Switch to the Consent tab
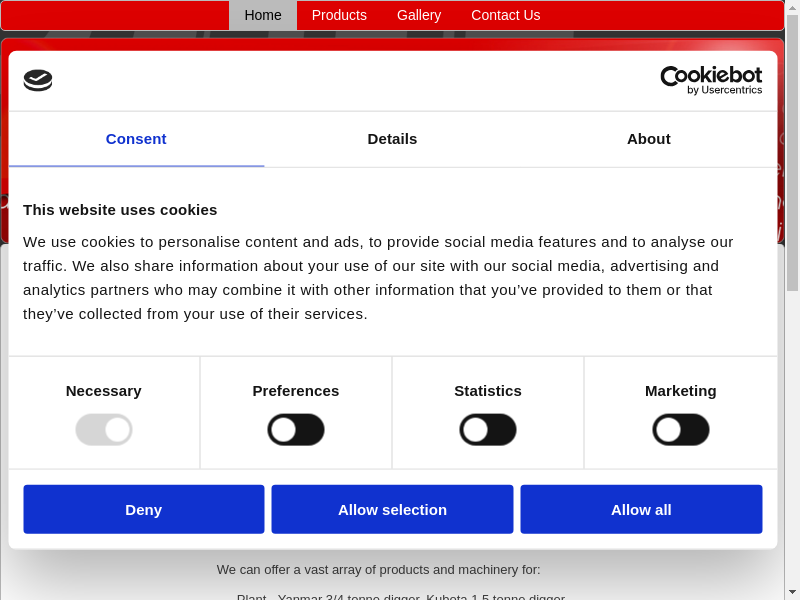Image resolution: width=800 pixels, height=600 pixels. click(136, 139)
